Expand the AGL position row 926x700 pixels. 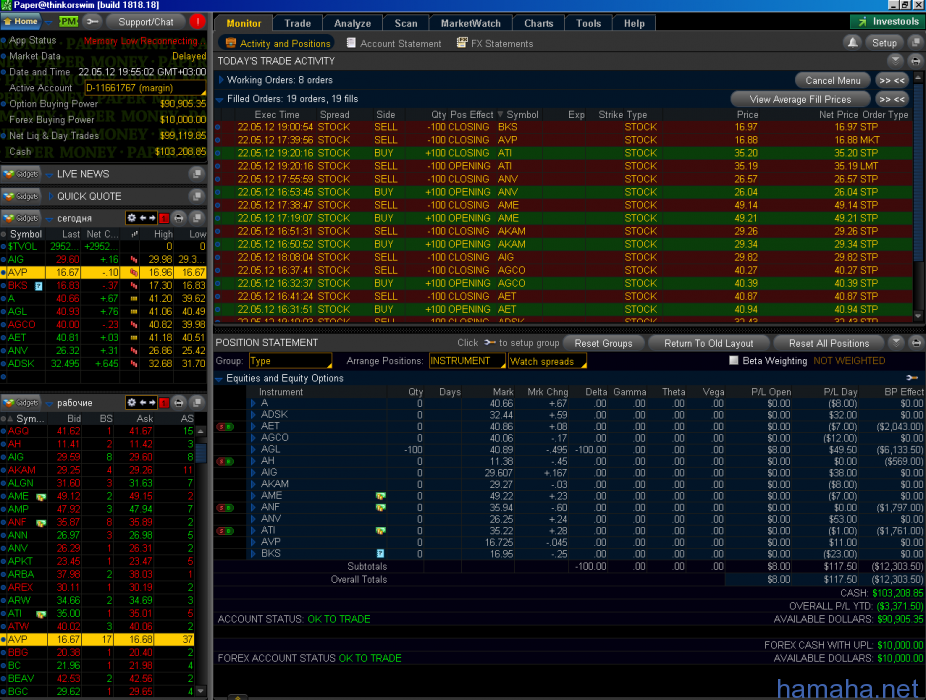[253, 450]
